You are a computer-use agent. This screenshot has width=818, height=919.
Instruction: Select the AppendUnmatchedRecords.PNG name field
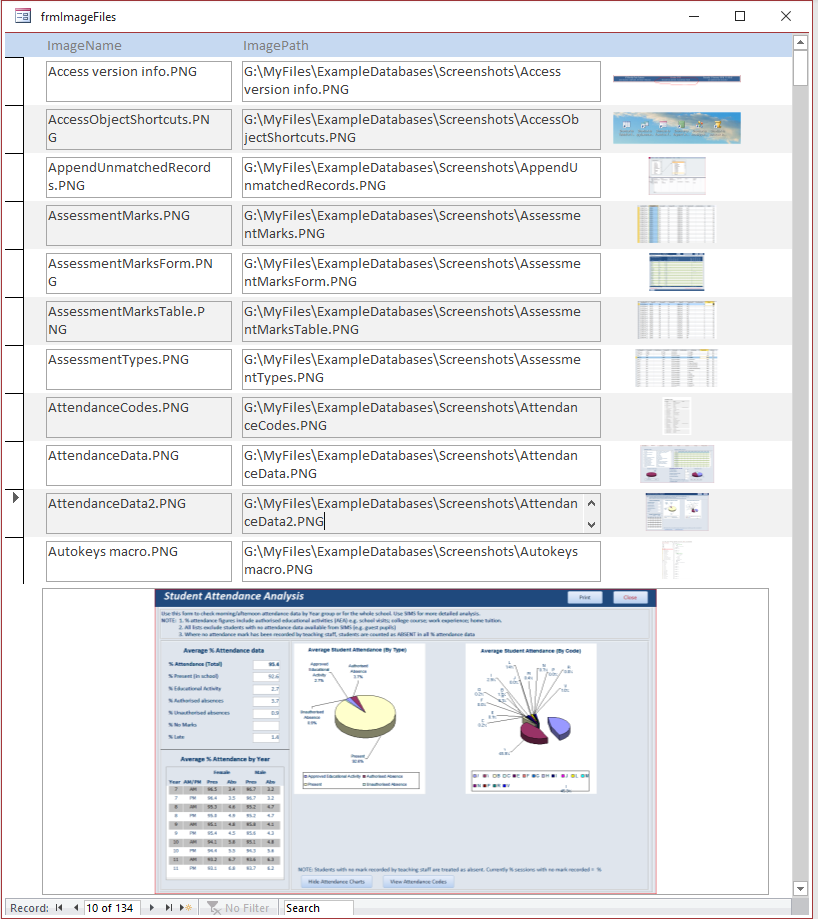139,178
